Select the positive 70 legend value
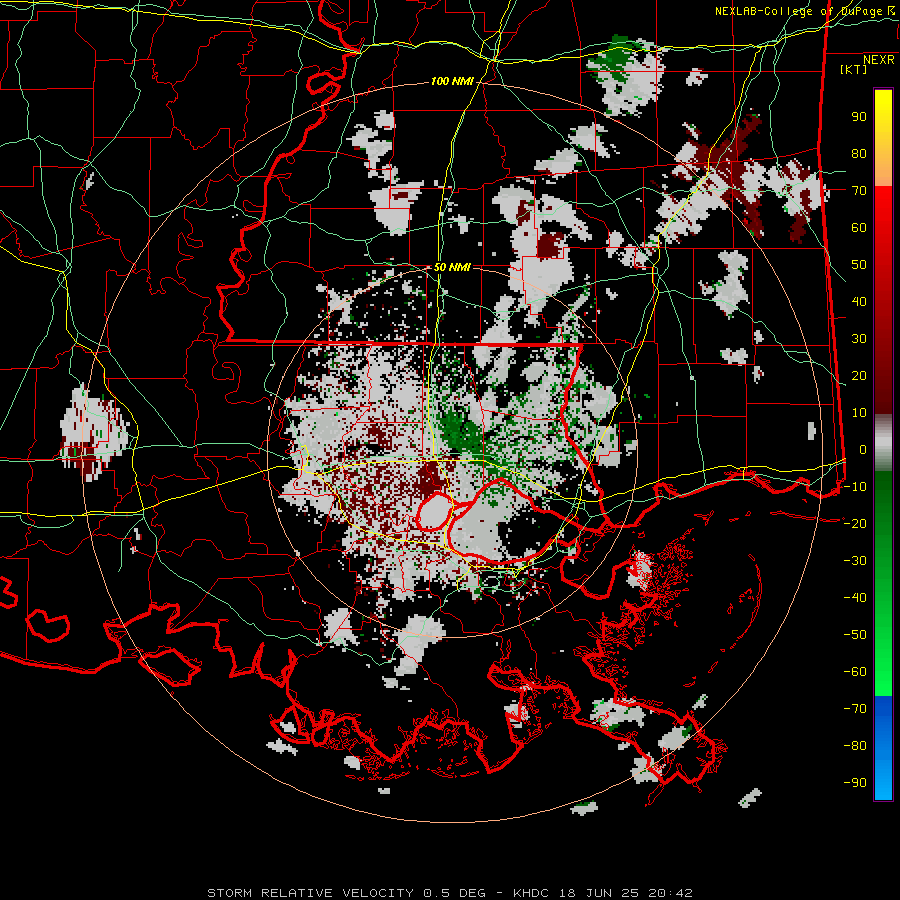The height and width of the screenshot is (900, 900). 859,191
